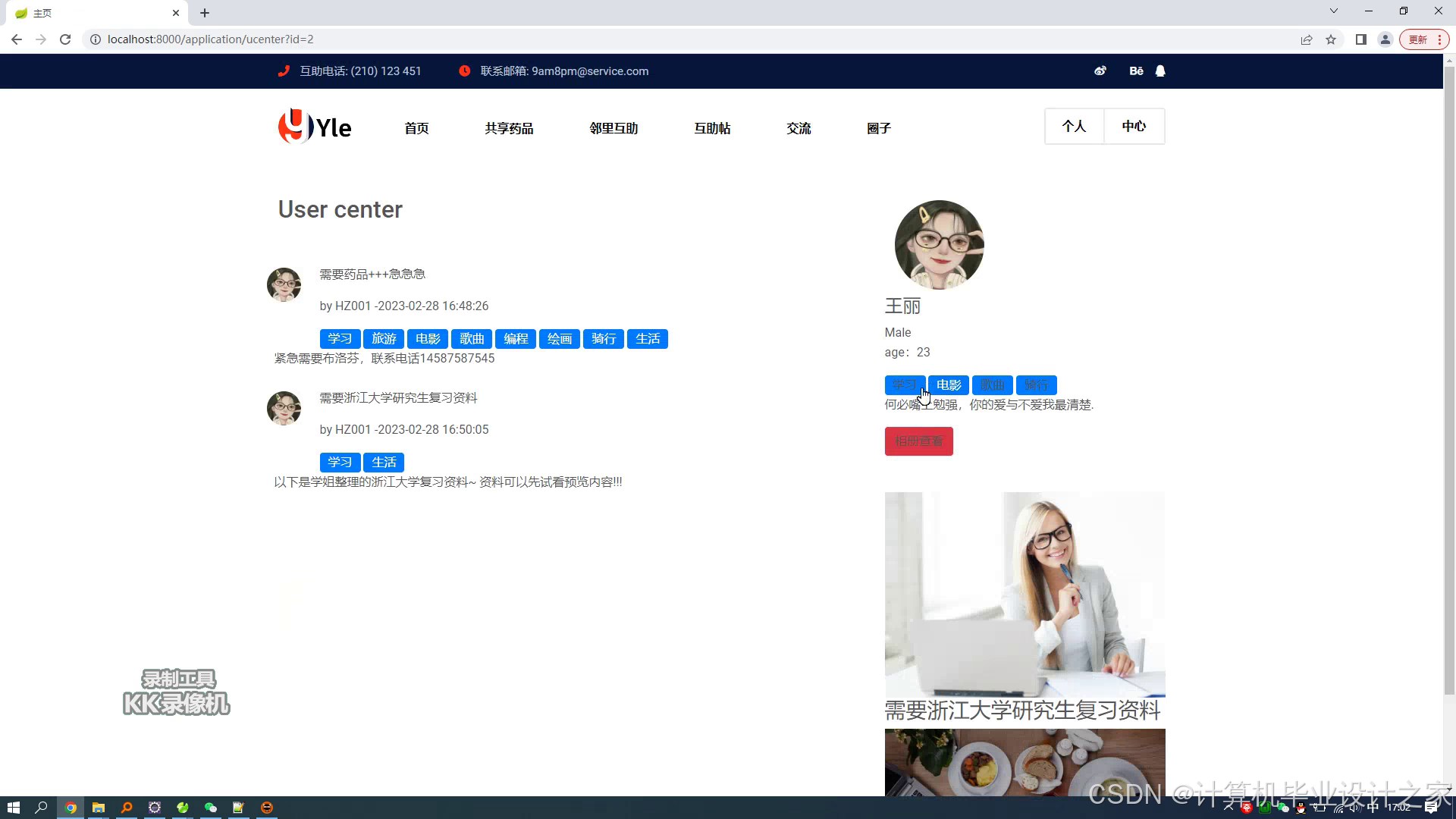Open the 圈子 navigation item

click(878, 128)
